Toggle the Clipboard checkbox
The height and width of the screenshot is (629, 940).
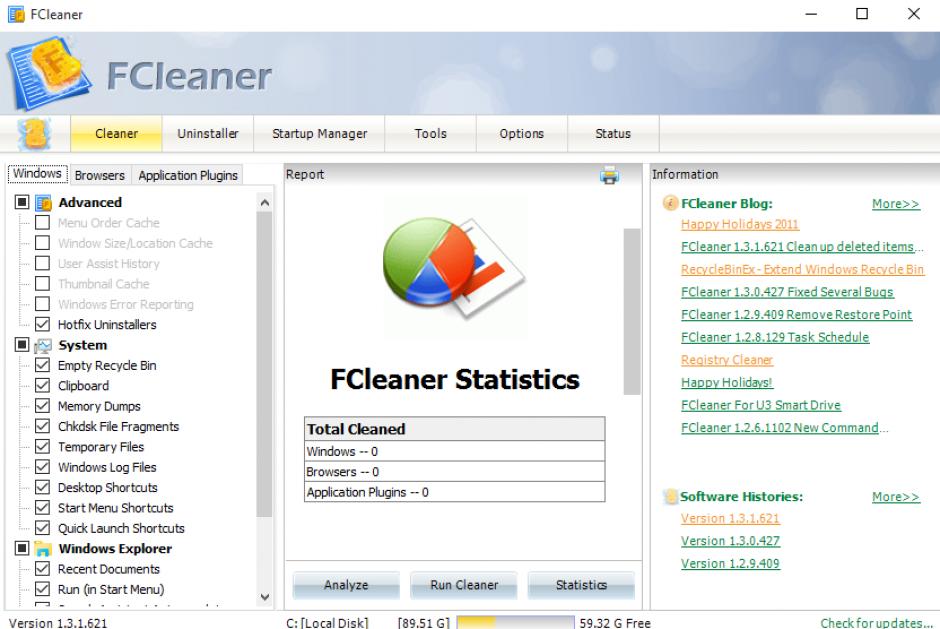click(x=43, y=386)
